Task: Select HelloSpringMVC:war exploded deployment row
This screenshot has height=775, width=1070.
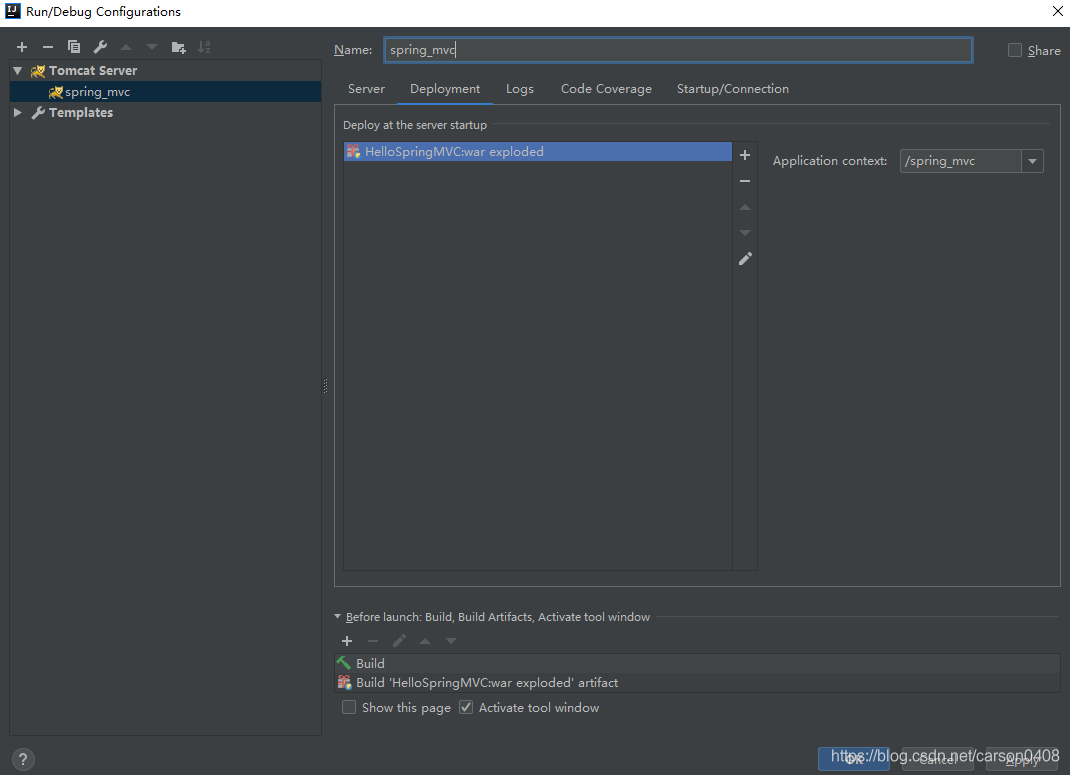Action: pyautogui.click(x=538, y=151)
